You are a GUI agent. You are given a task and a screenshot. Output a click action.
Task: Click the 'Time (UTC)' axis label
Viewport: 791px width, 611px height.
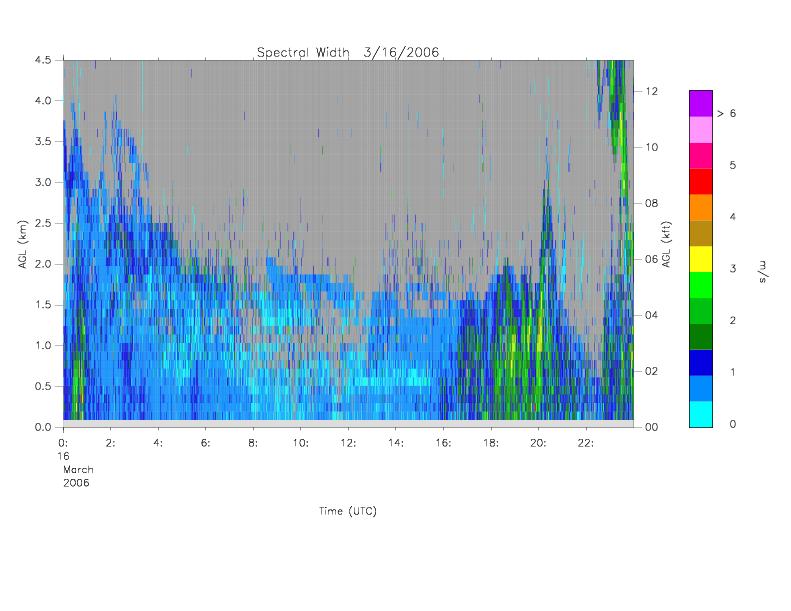348,511
